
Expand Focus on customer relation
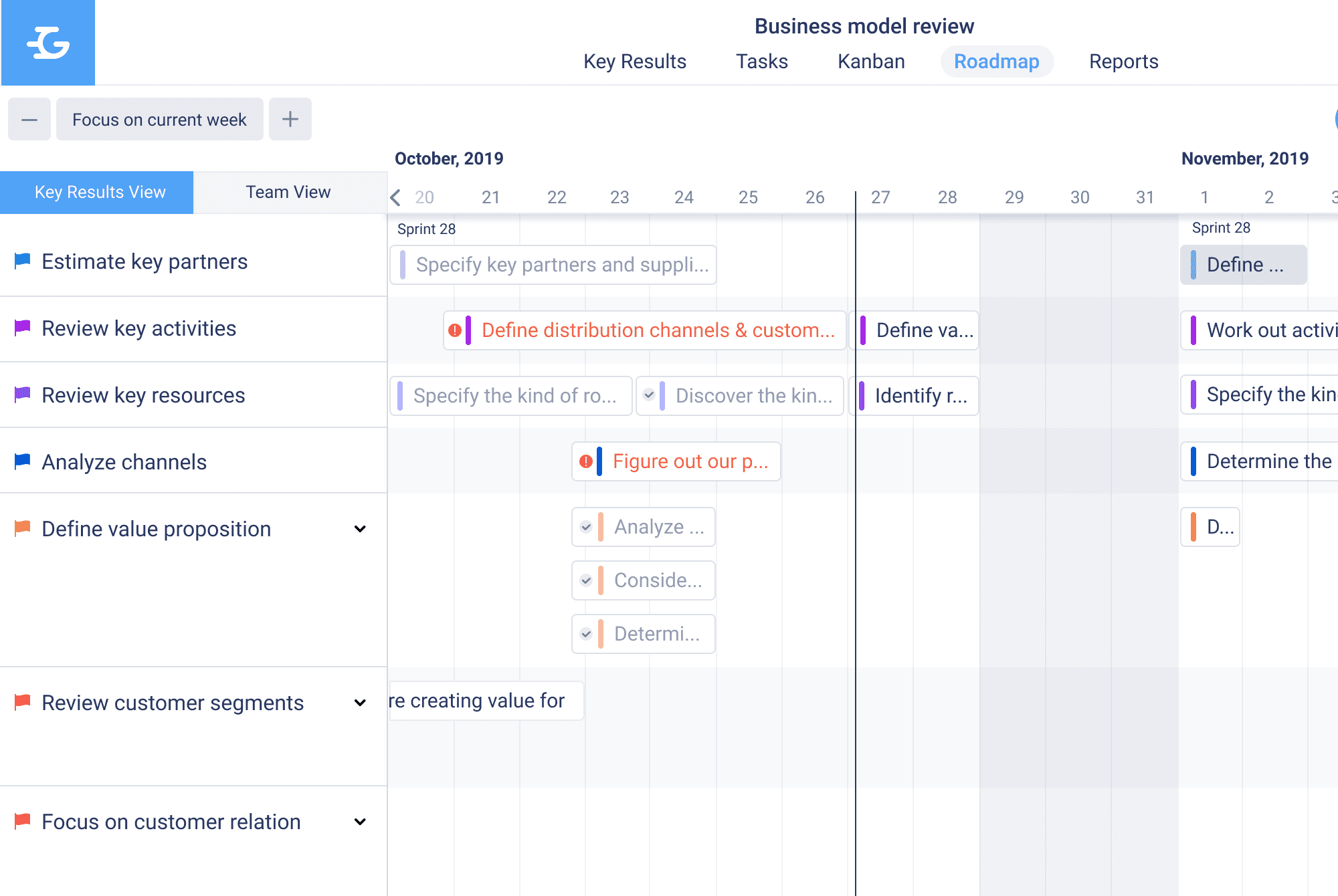point(360,822)
